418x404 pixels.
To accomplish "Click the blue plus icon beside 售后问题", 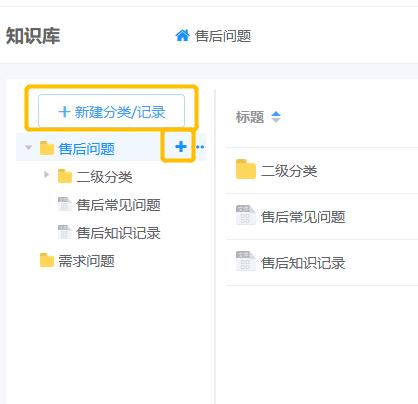I will (181, 146).
